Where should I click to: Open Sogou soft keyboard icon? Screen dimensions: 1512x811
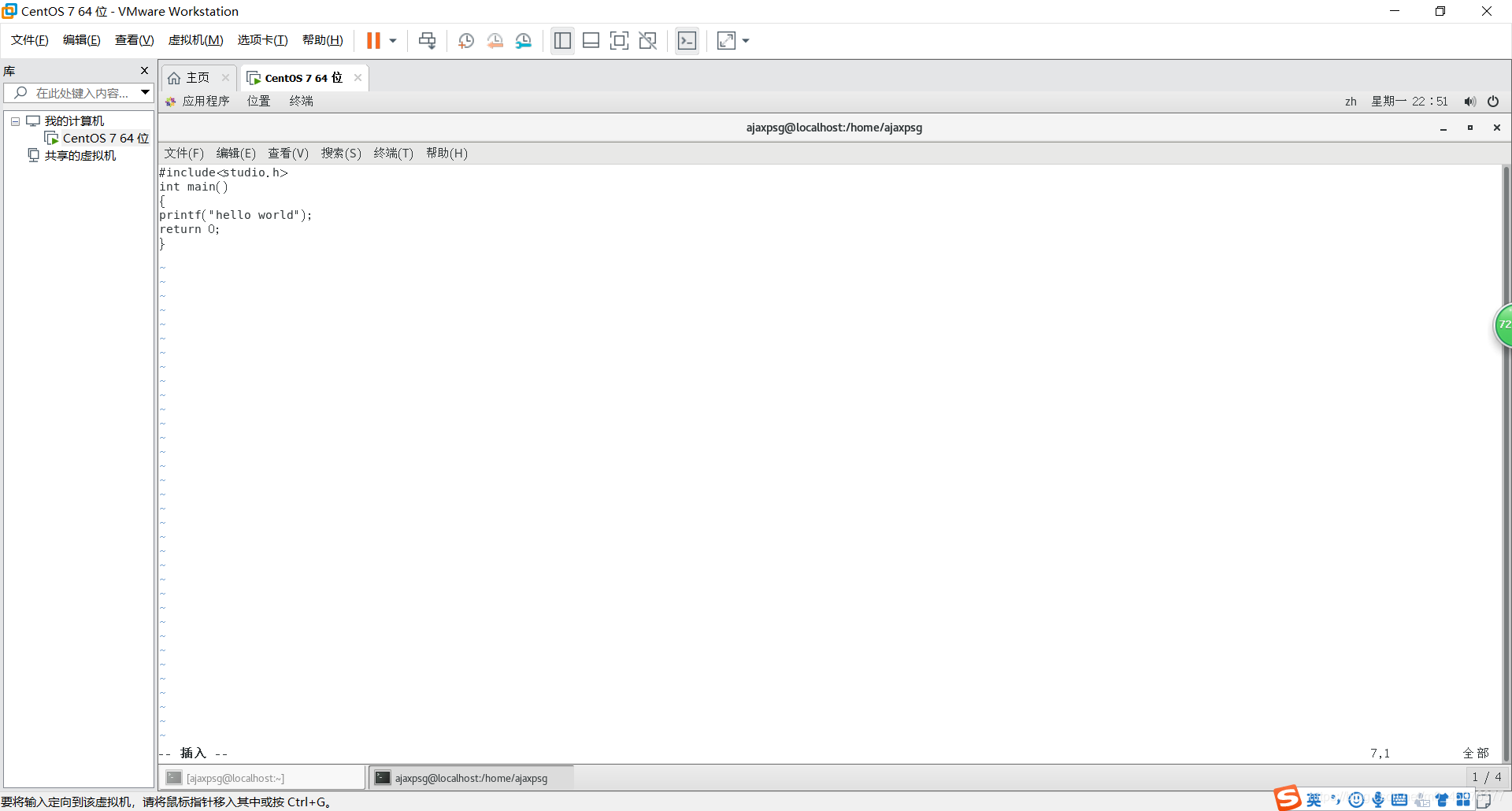click(1399, 800)
